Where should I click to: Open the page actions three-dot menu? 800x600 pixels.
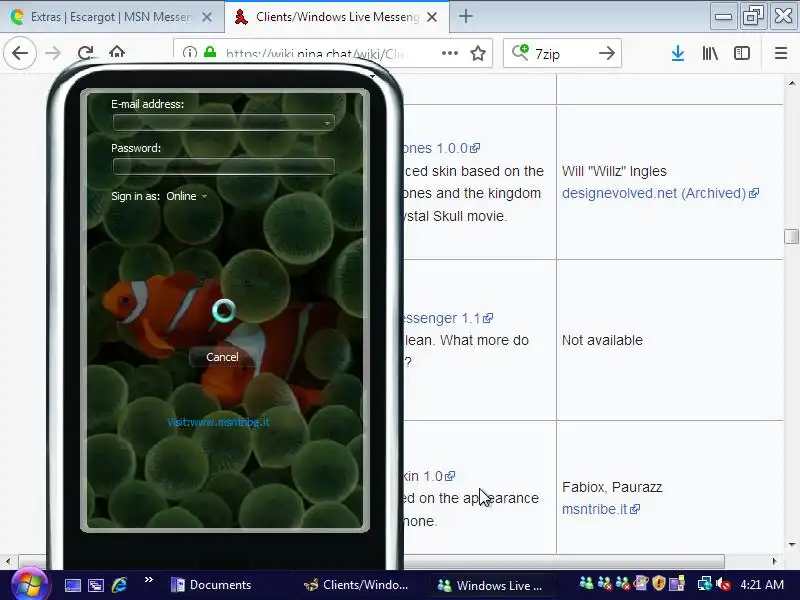click(x=449, y=53)
